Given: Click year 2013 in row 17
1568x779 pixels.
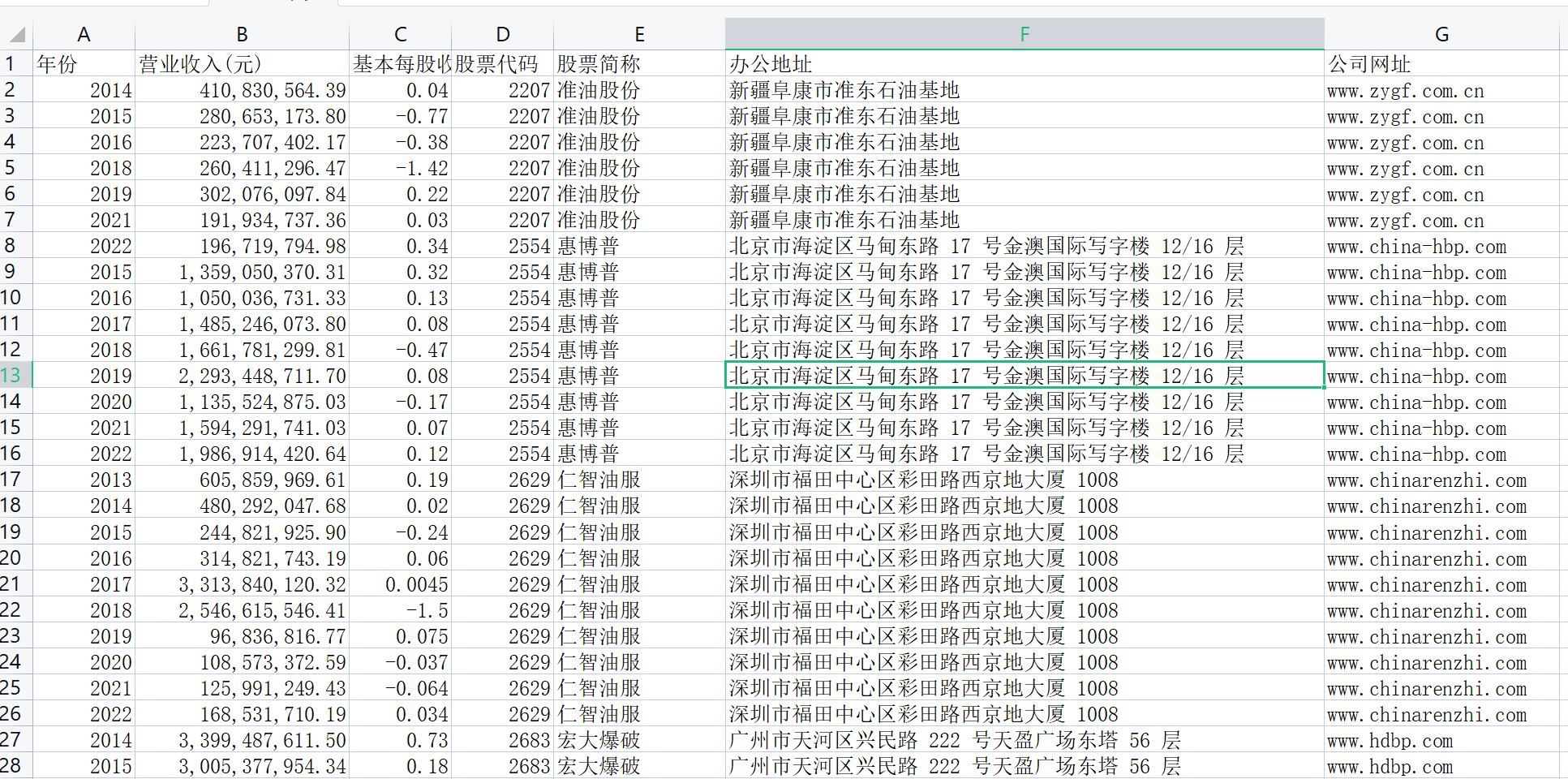Looking at the screenshot, I should click(x=84, y=480).
